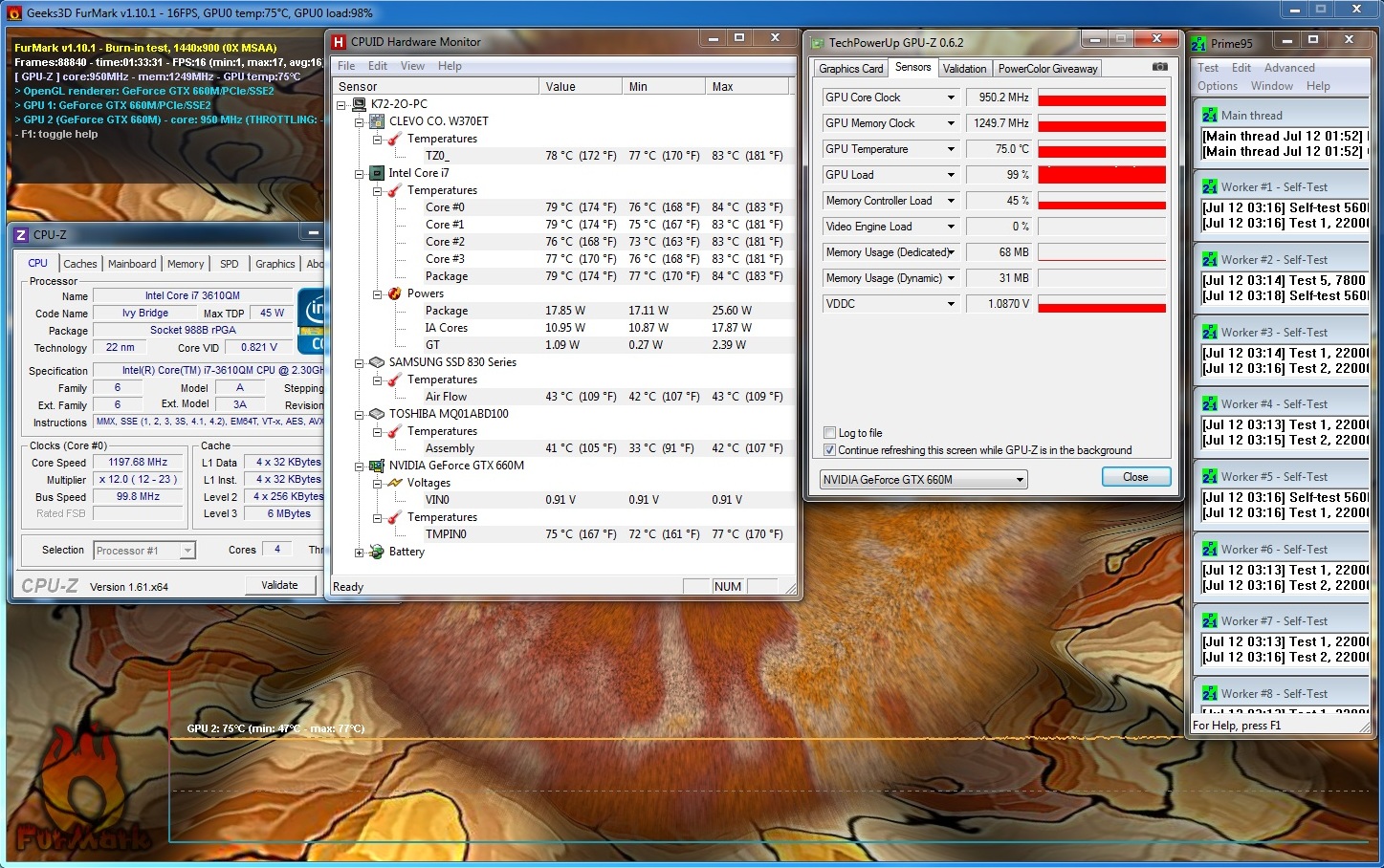Open the GPU Load sensor dropdown
This screenshot has height=868, width=1384.
(x=951, y=175)
